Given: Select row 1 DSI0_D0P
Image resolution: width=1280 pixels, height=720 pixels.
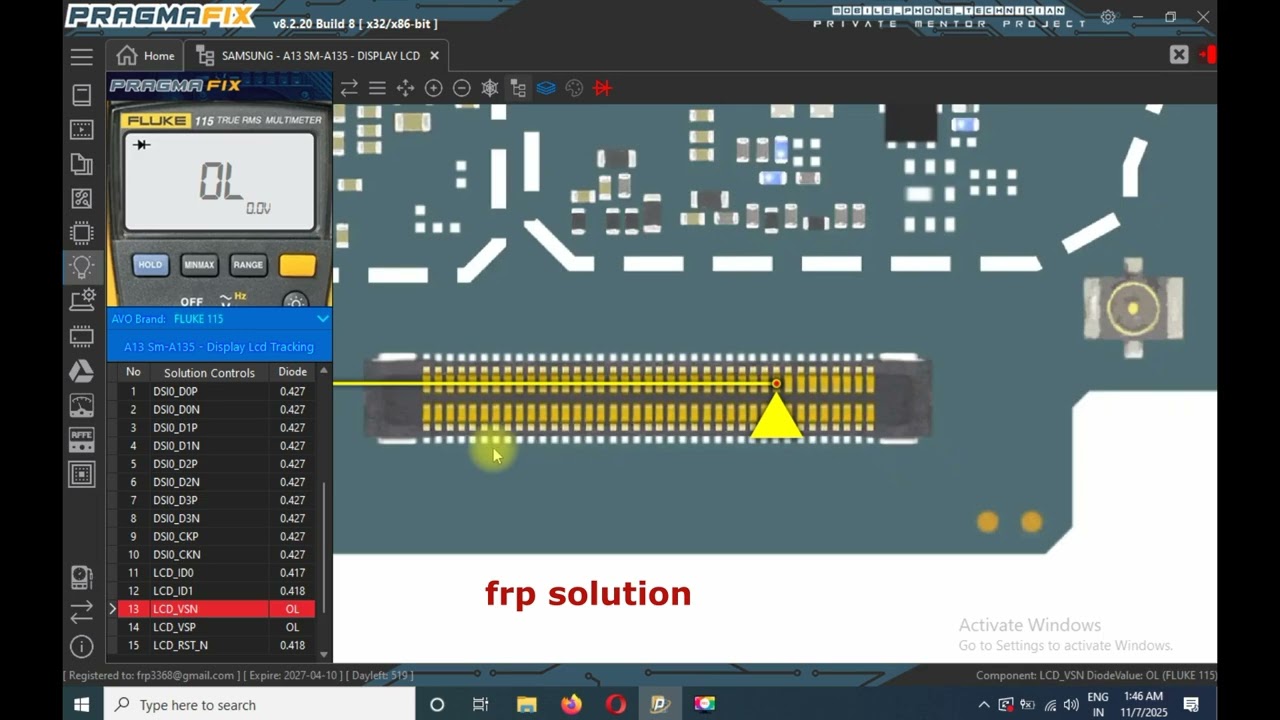Looking at the screenshot, I should click(x=216, y=392).
